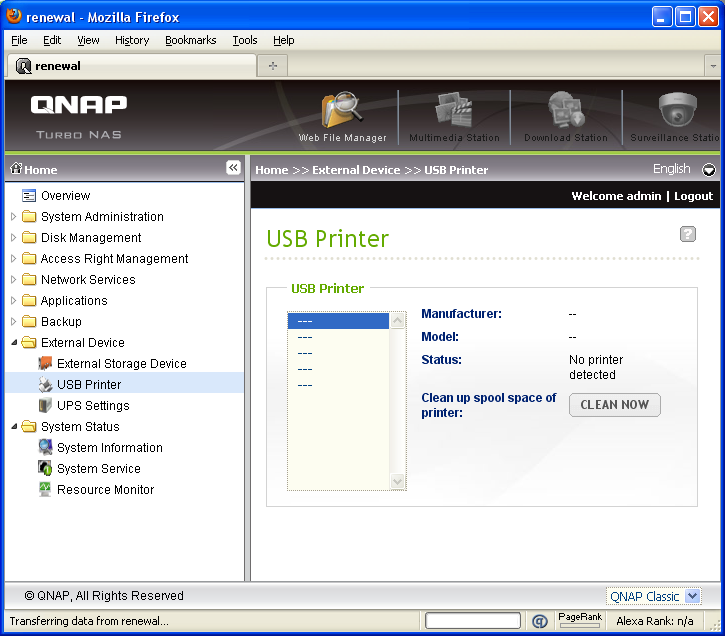The width and height of the screenshot is (725, 636).
Task: Click the QNAP Turbo NAS logo
Action: point(79,116)
